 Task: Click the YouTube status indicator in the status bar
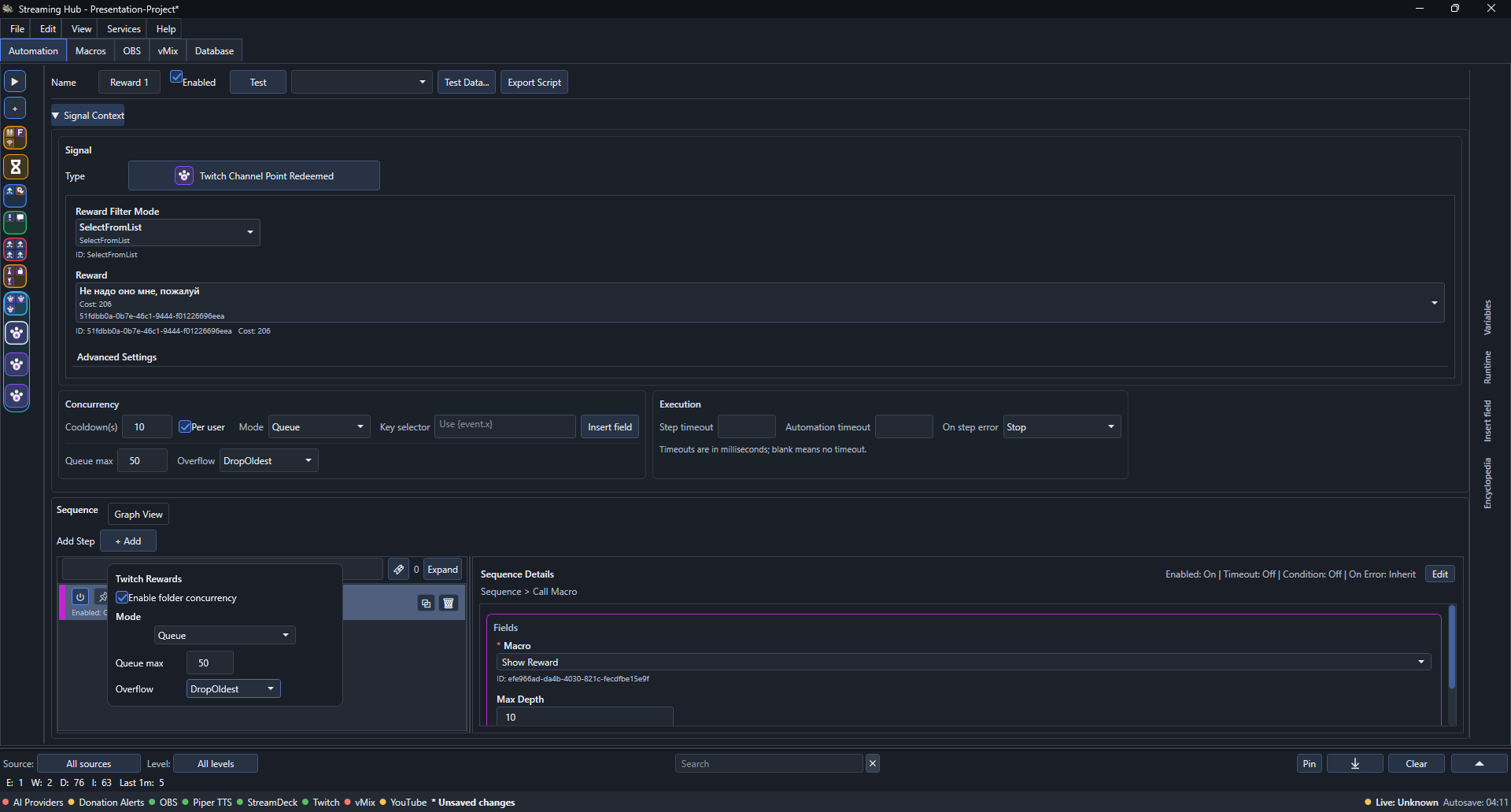tap(404, 803)
